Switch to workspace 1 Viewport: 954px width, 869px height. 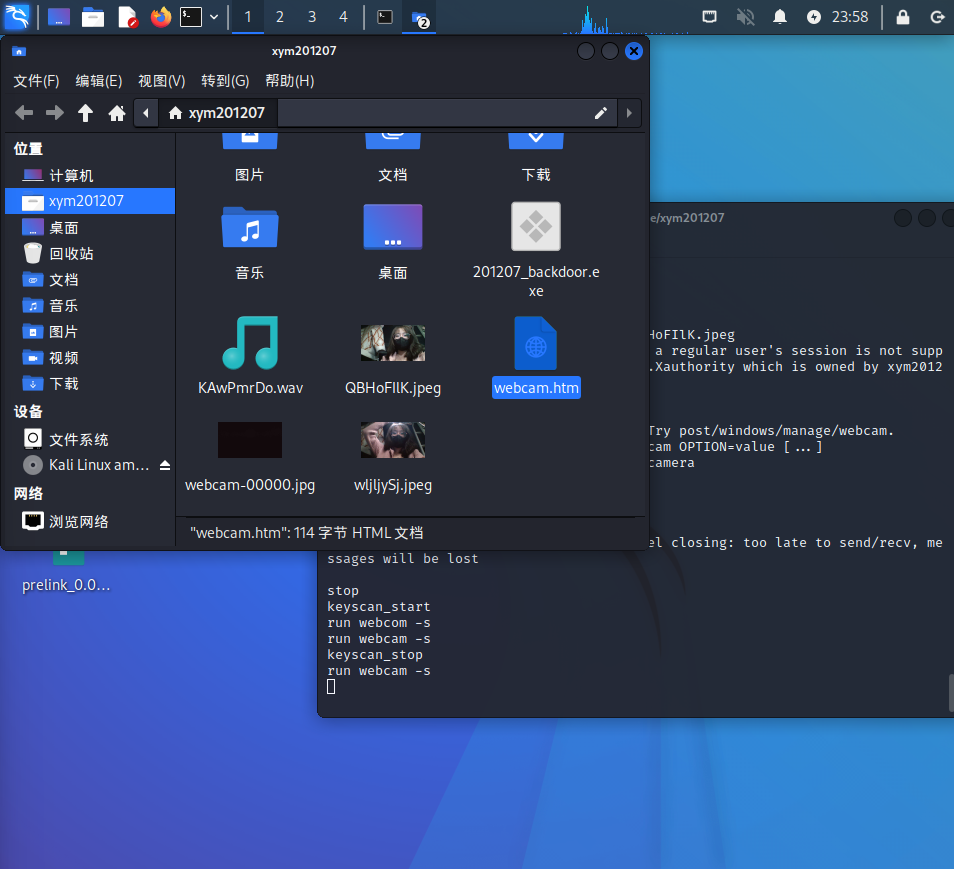(248, 17)
